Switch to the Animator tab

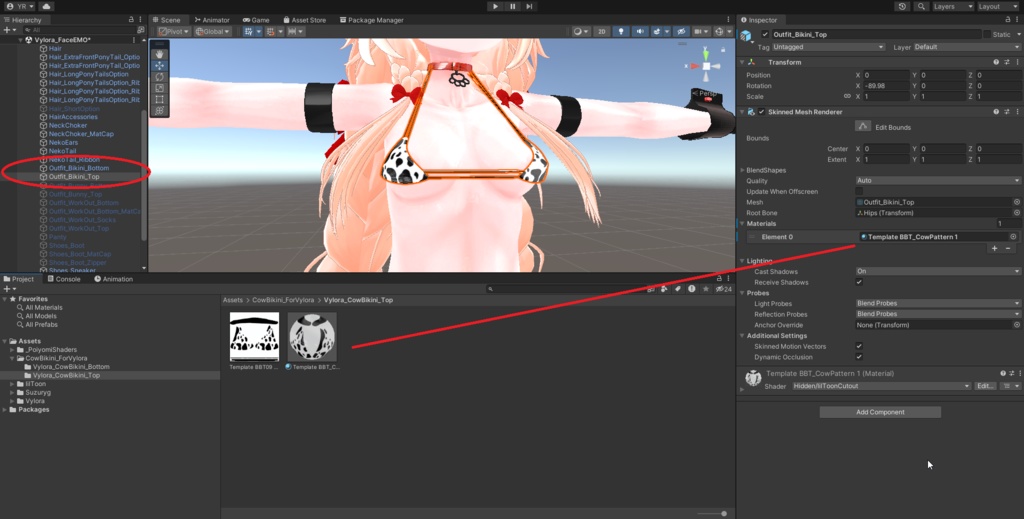coord(212,20)
